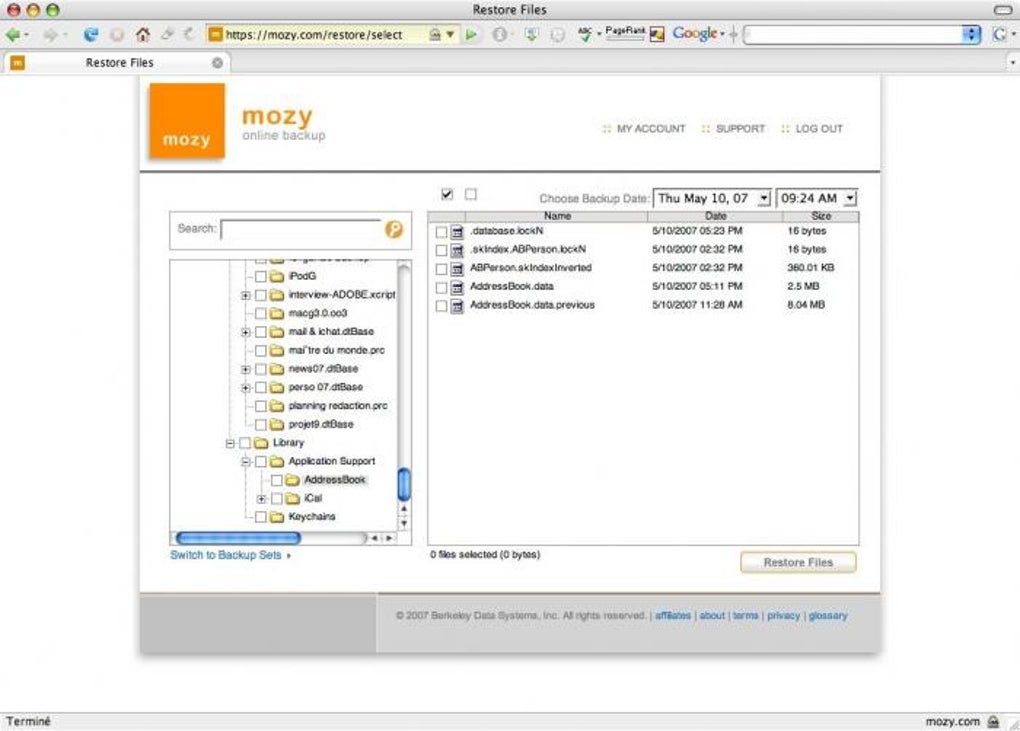Reload the page with the blue refresh icon

coord(91,34)
